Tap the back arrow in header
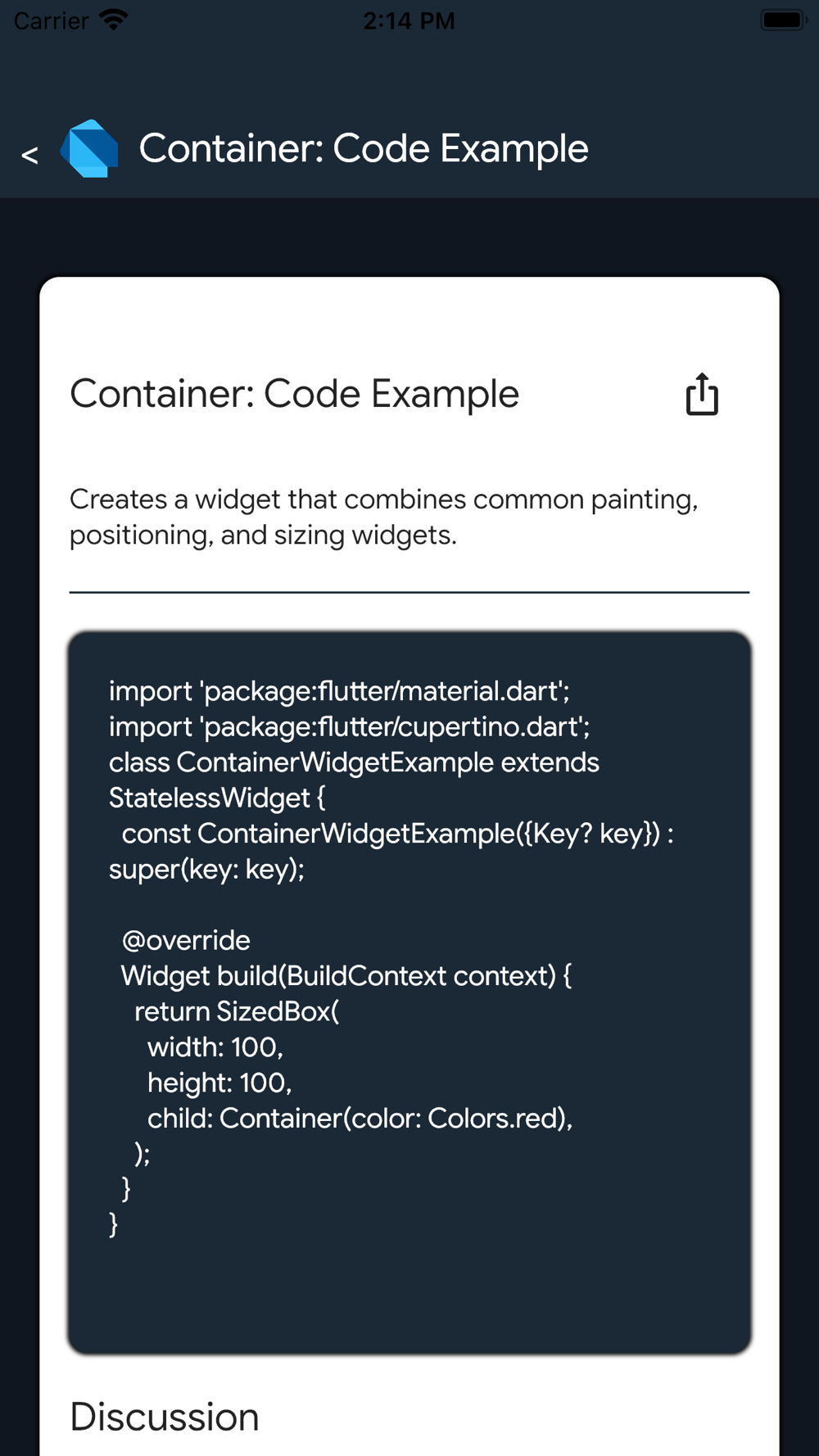The height and width of the screenshot is (1456, 819). point(29,154)
